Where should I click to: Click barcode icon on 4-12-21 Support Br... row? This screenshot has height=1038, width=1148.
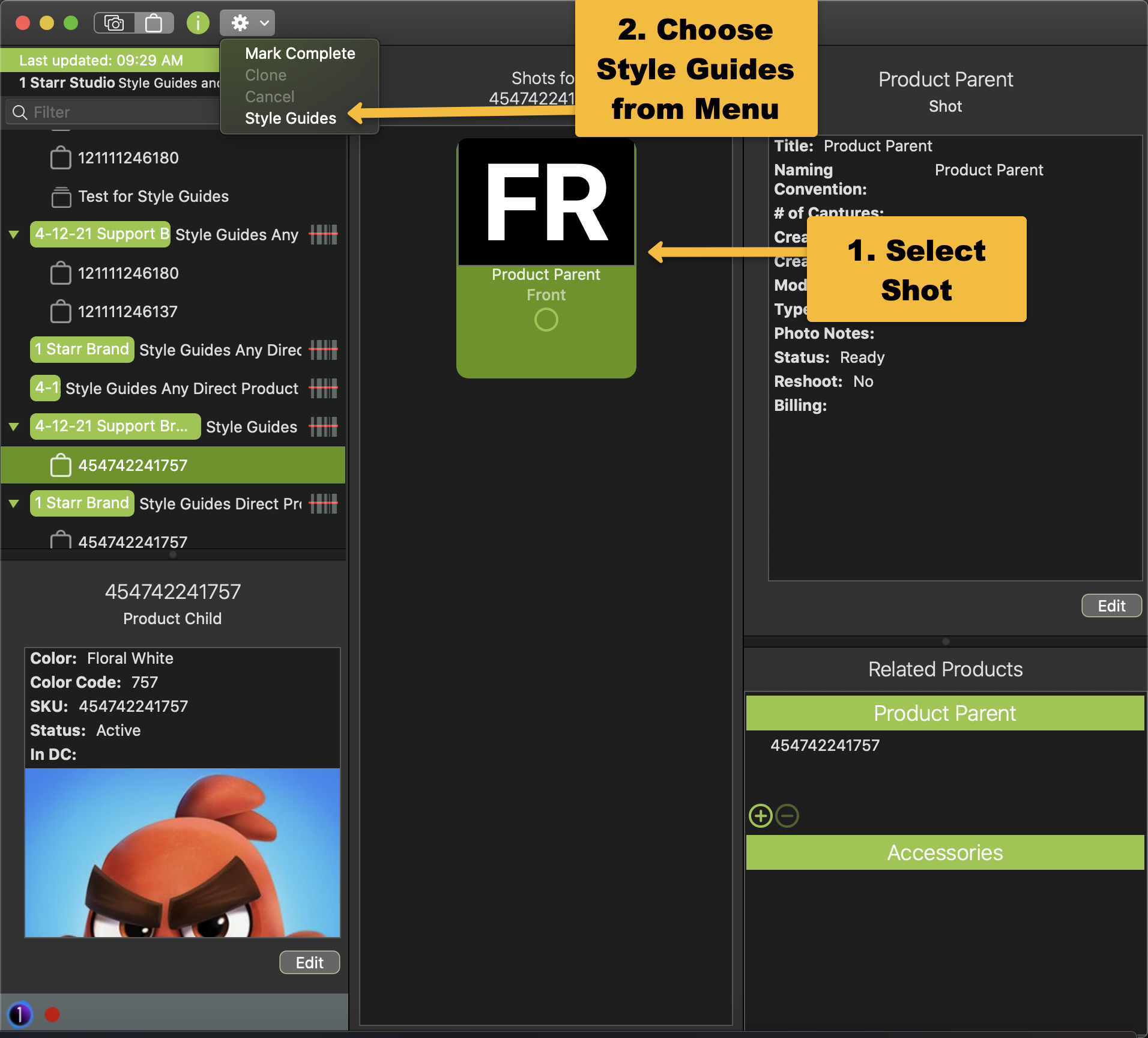pos(324,426)
